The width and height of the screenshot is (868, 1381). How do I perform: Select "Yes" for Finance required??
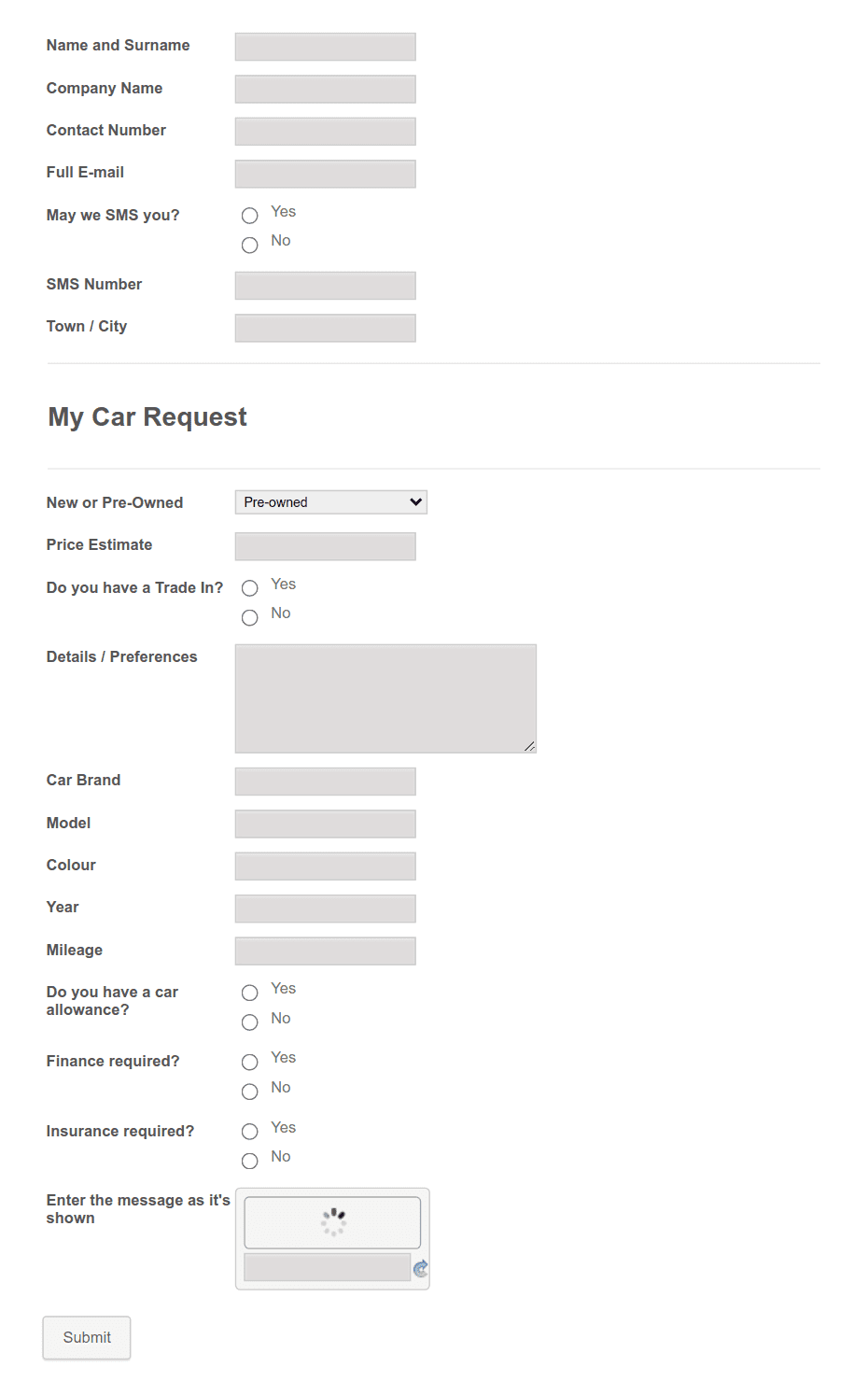click(x=249, y=1062)
